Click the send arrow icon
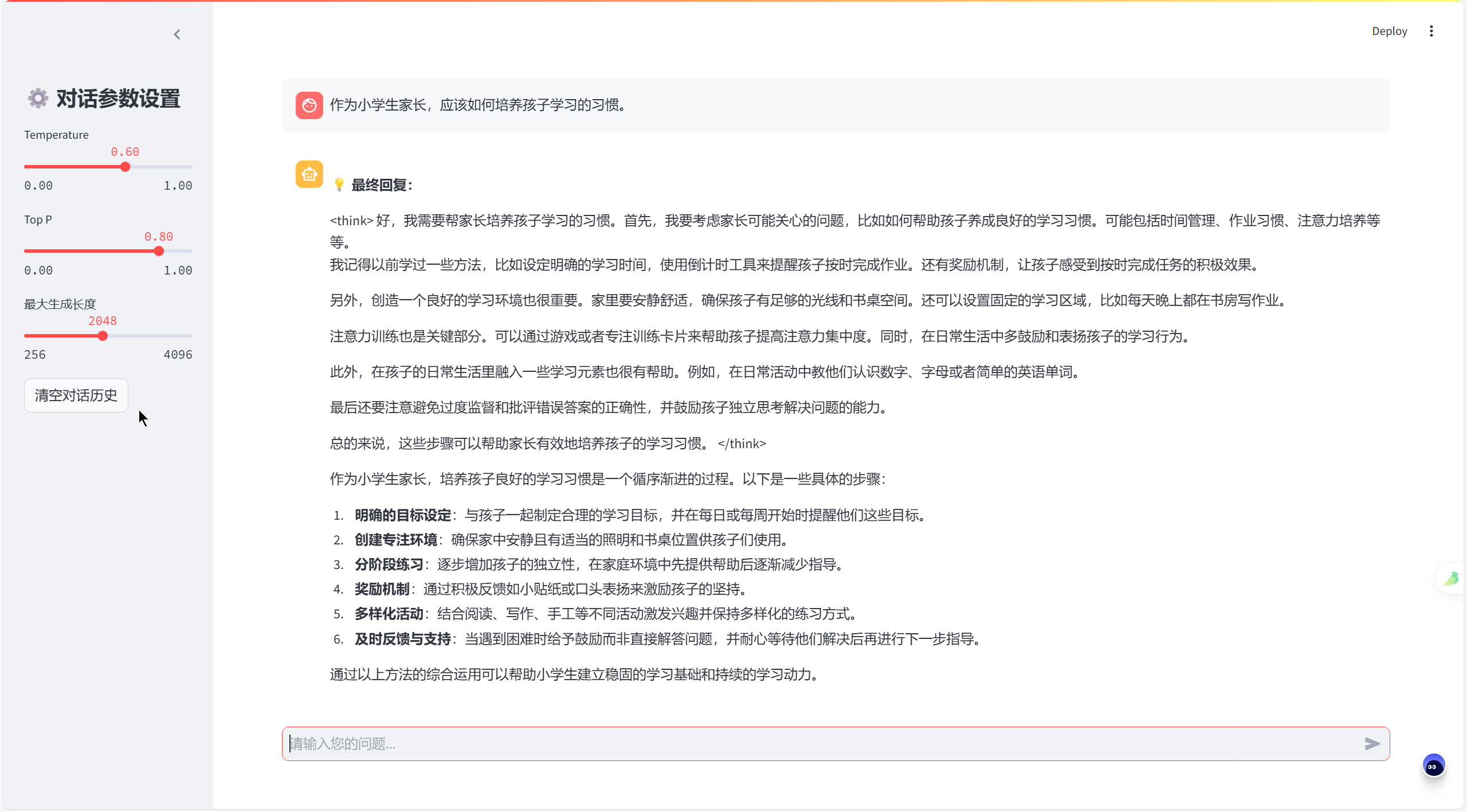 pos(1372,744)
